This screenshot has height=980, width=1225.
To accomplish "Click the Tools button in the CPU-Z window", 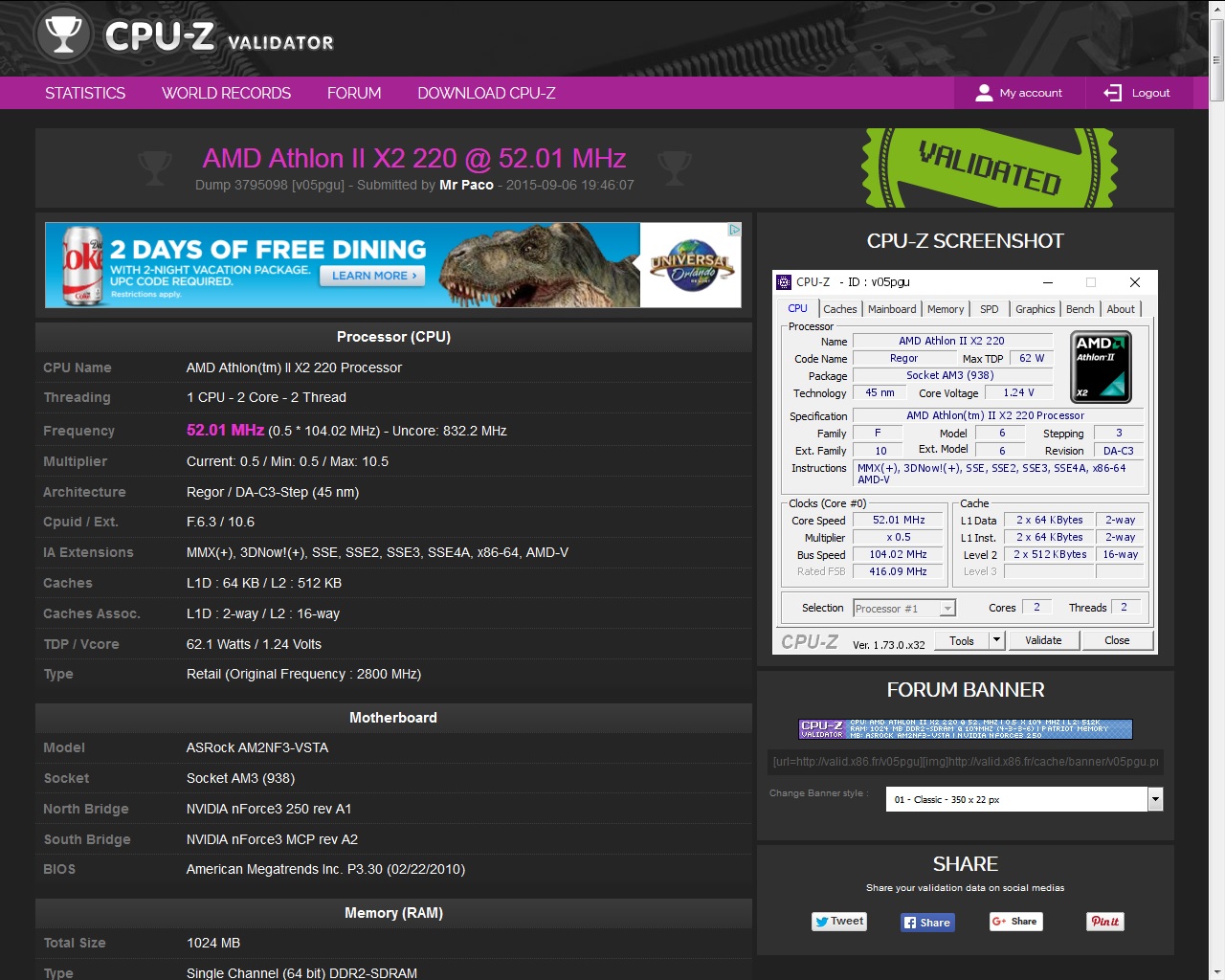I will click(x=962, y=641).
